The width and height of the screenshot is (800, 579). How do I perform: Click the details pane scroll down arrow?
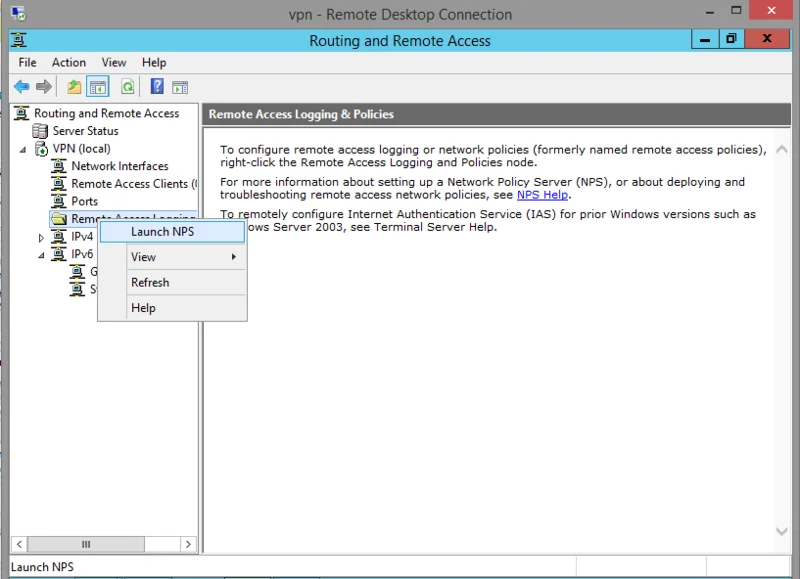(x=781, y=531)
